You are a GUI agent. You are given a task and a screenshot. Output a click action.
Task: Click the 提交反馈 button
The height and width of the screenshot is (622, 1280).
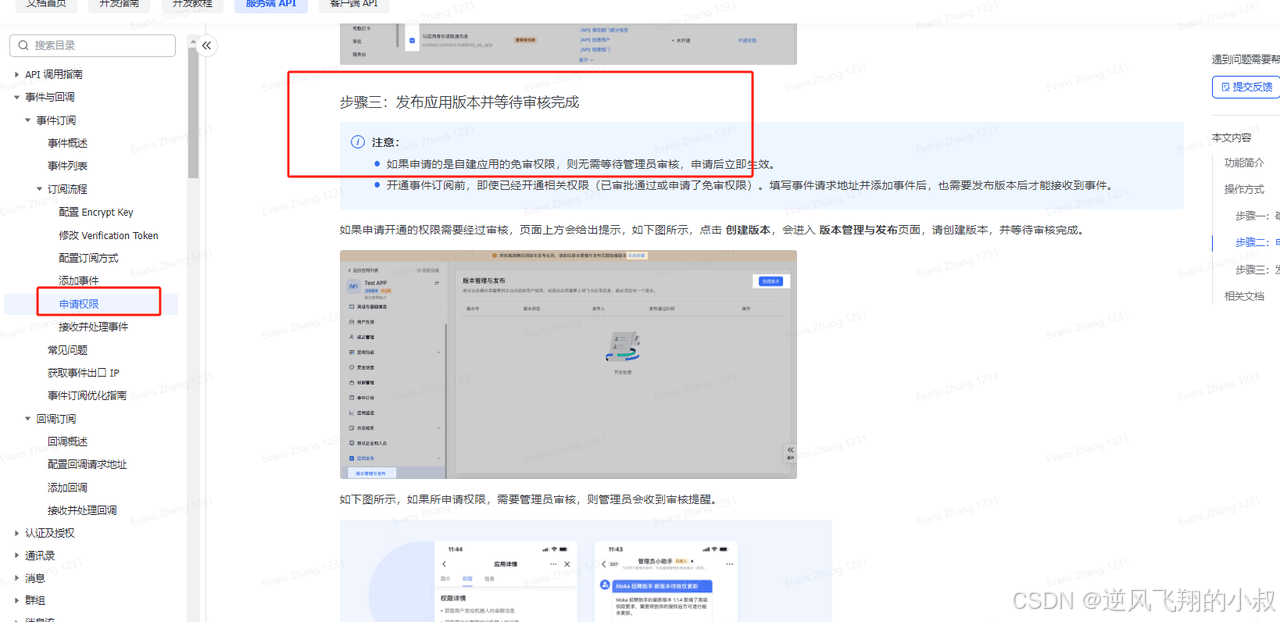click(1246, 87)
